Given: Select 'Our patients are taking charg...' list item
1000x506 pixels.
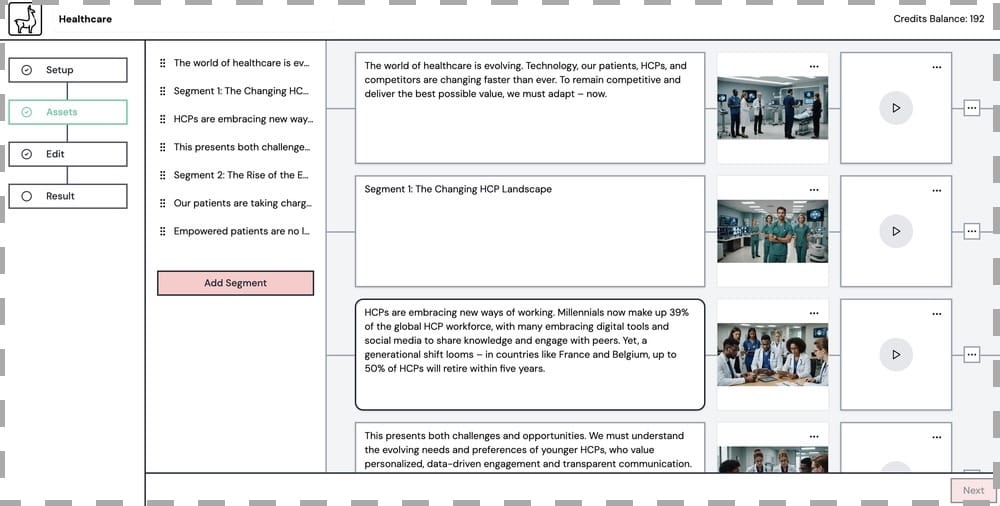Looking at the screenshot, I should (242, 204).
